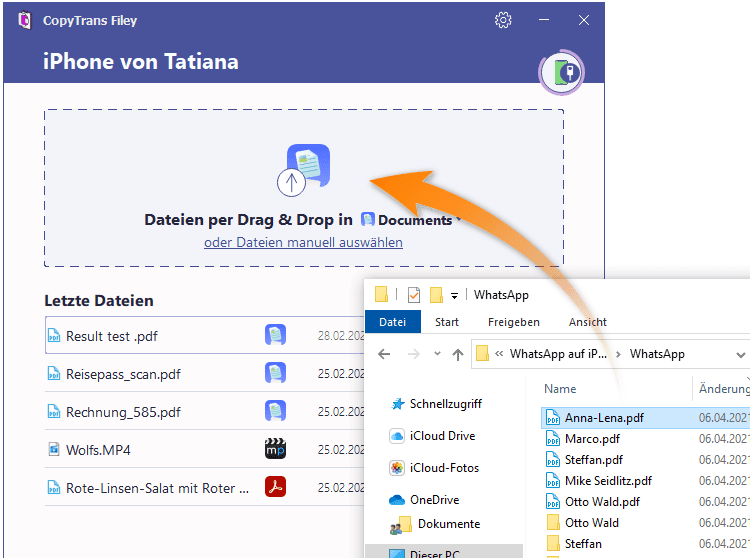The height and width of the screenshot is (558, 750).
Task: Click the new folder quick access toolbar icon
Action: coord(436,295)
